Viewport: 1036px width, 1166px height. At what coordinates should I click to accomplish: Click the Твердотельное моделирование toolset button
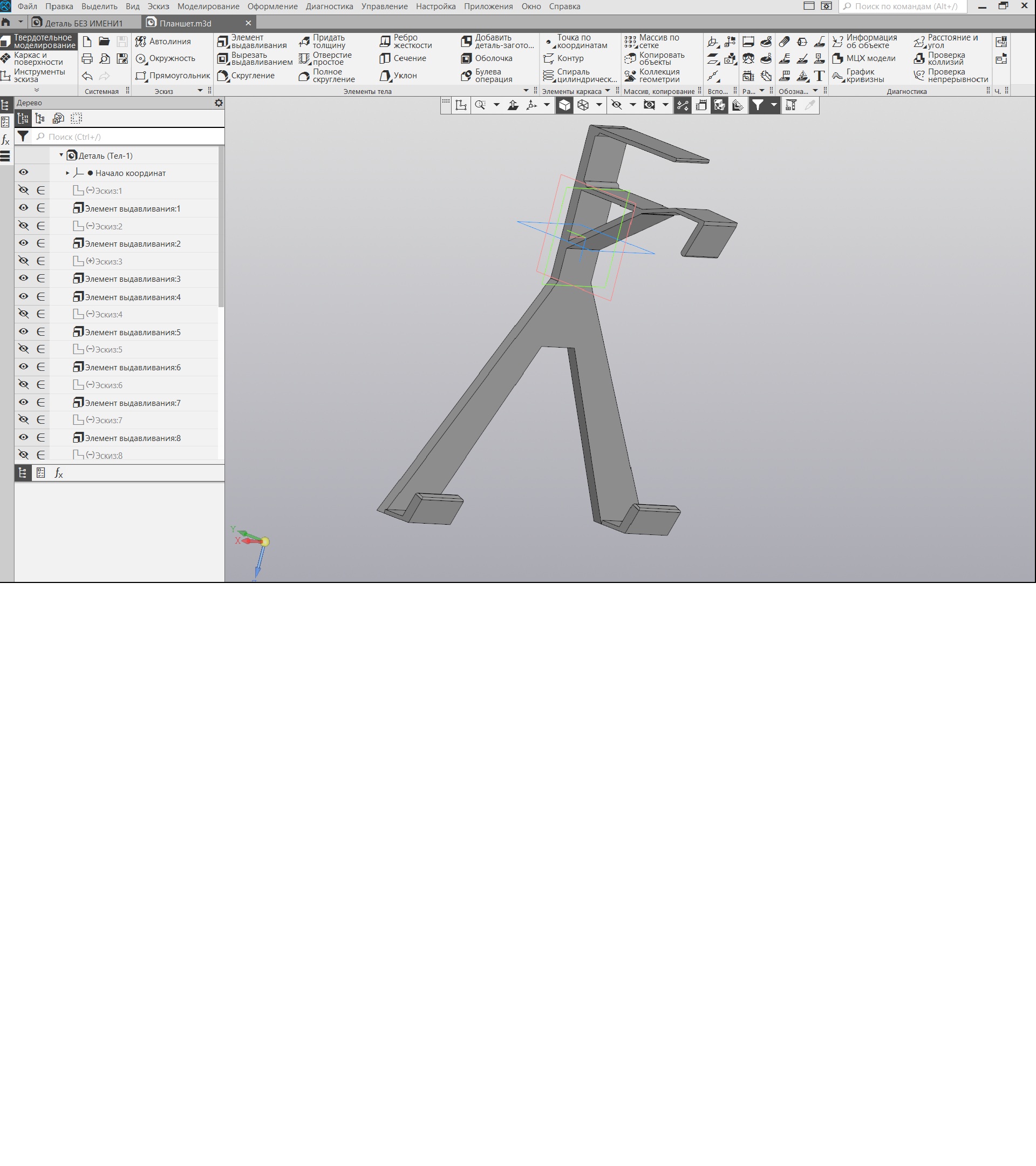click(39, 42)
